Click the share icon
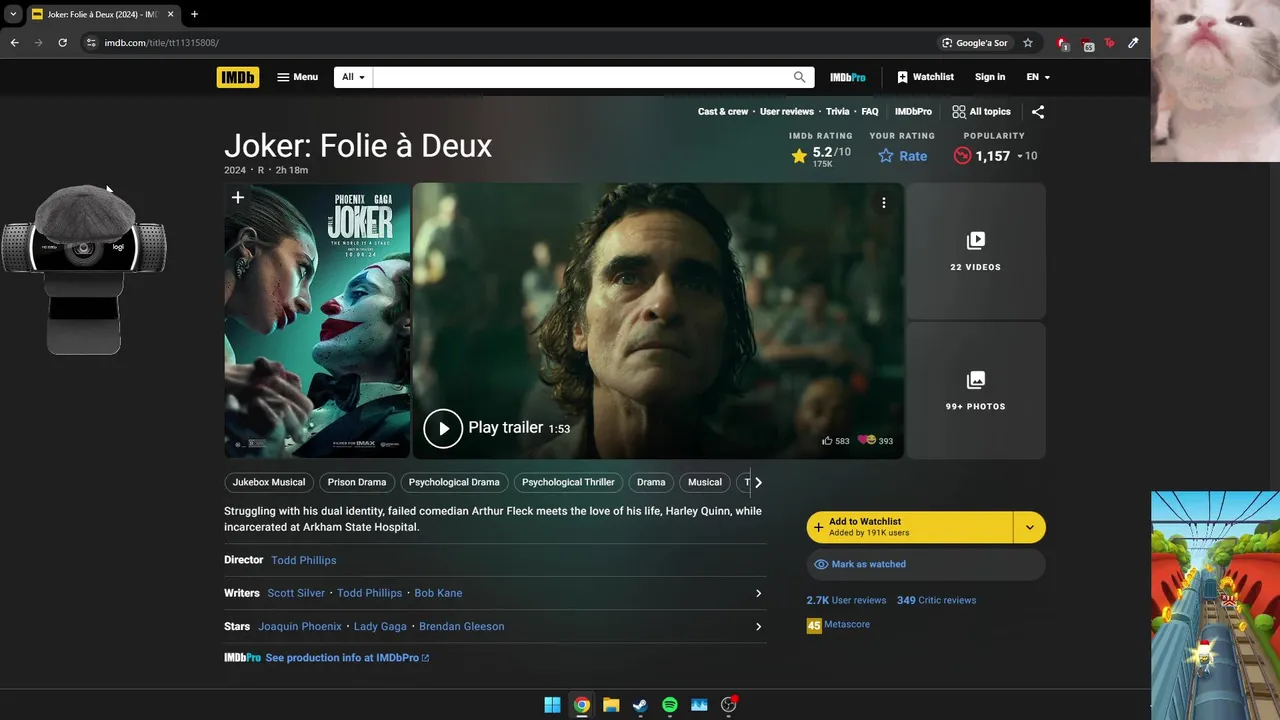1280x720 pixels. pyautogui.click(x=1038, y=112)
